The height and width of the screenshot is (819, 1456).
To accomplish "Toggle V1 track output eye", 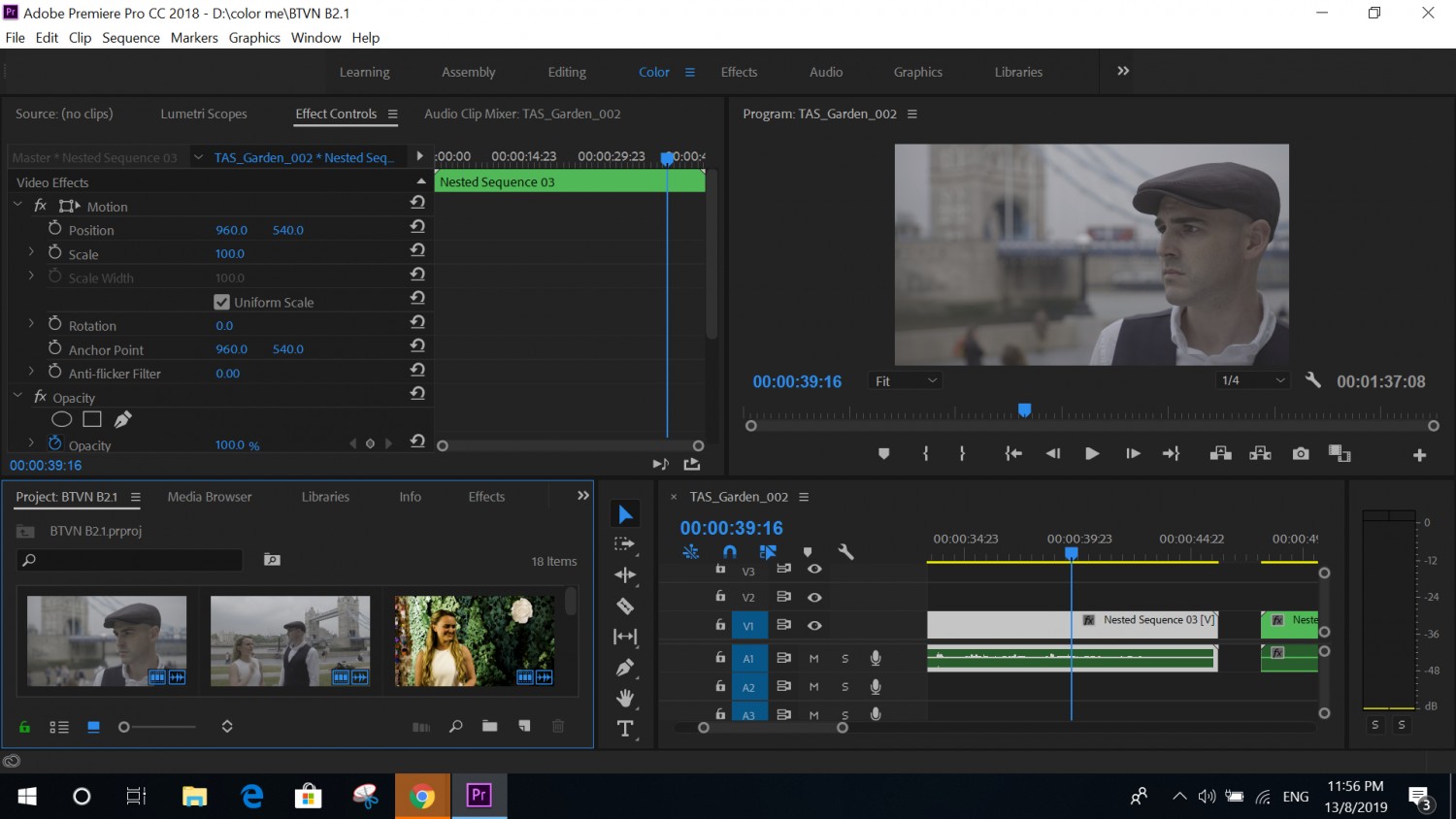I will pyautogui.click(x=814, y=625).
